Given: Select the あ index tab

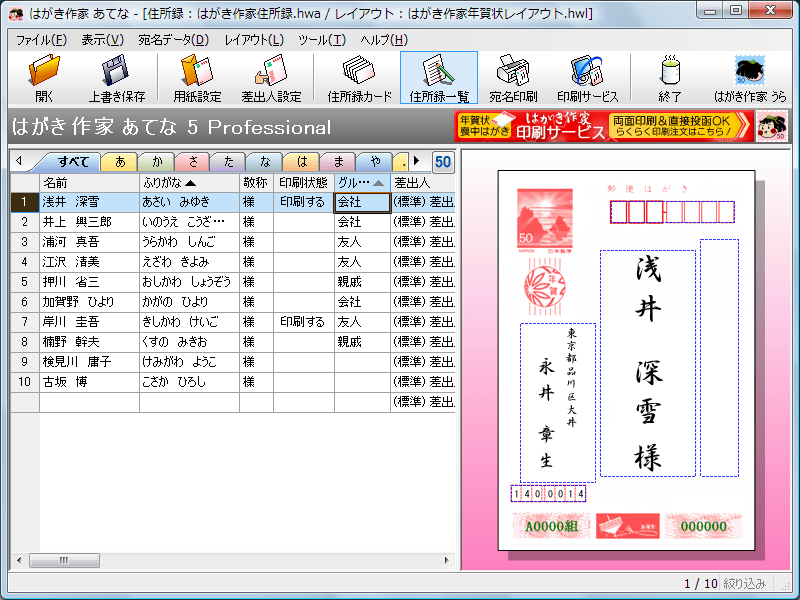Looking at the screenshot, I should 120,162.
